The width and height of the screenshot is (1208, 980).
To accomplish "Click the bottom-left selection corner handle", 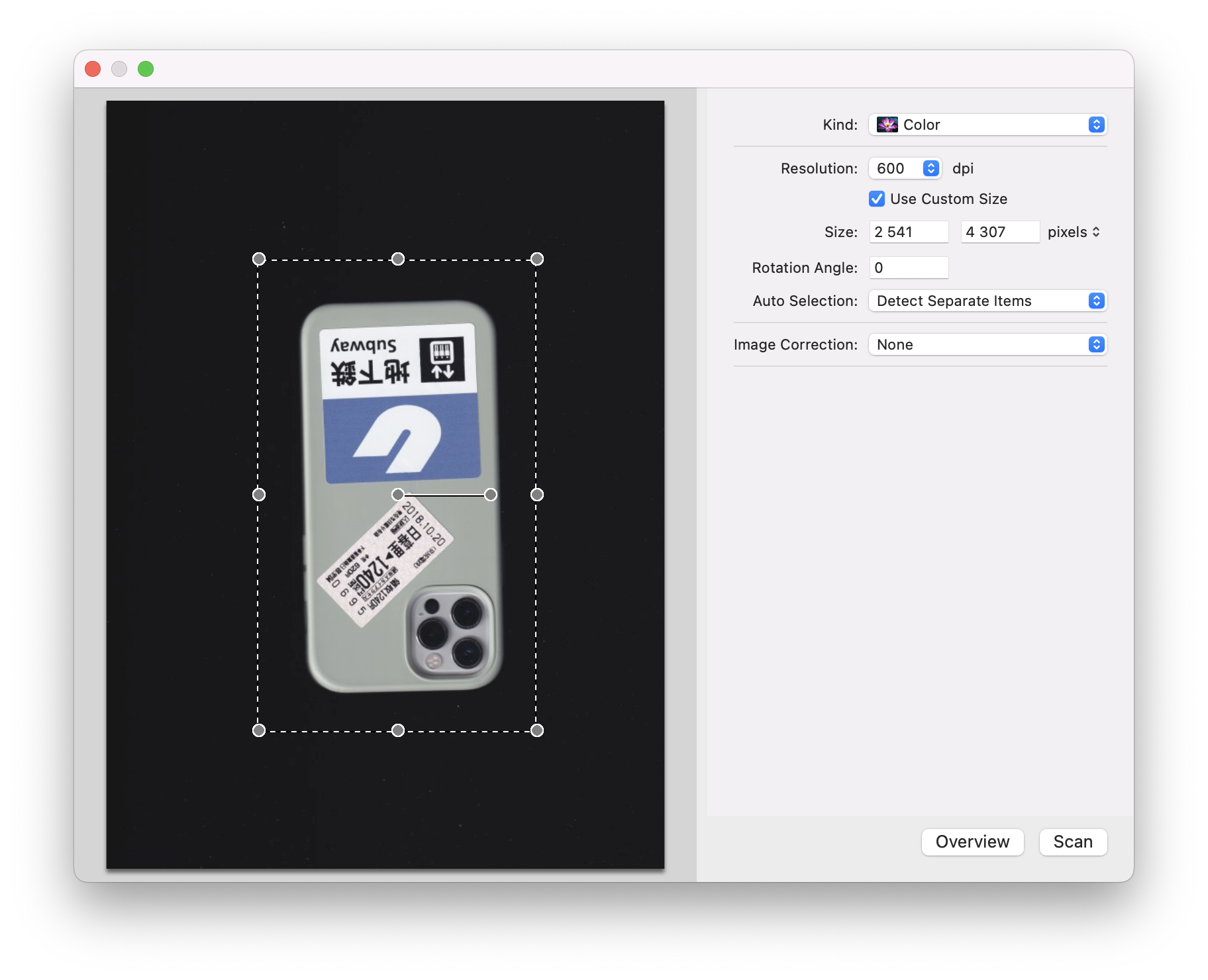I will pyautogui.click(x=259, y=730).
